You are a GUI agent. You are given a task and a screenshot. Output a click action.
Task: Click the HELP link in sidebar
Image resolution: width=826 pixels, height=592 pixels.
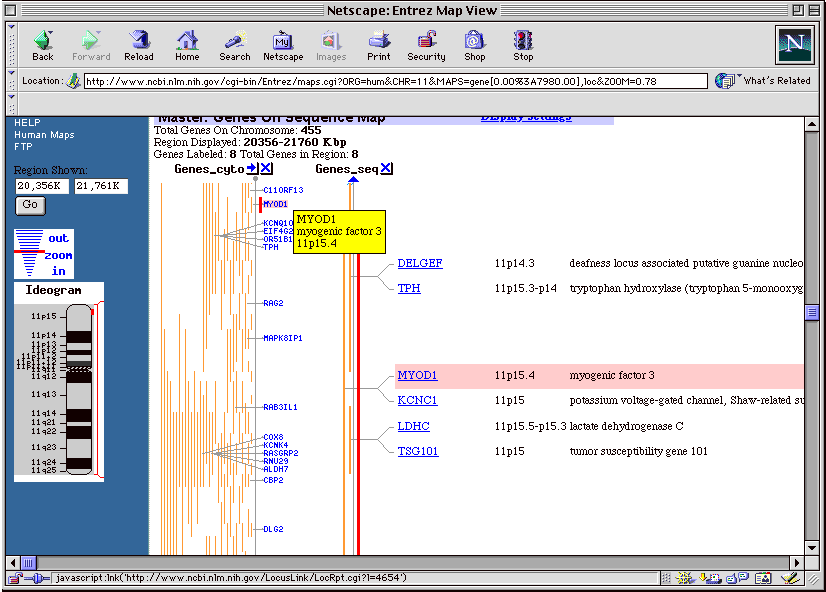[x=27, y=123]
